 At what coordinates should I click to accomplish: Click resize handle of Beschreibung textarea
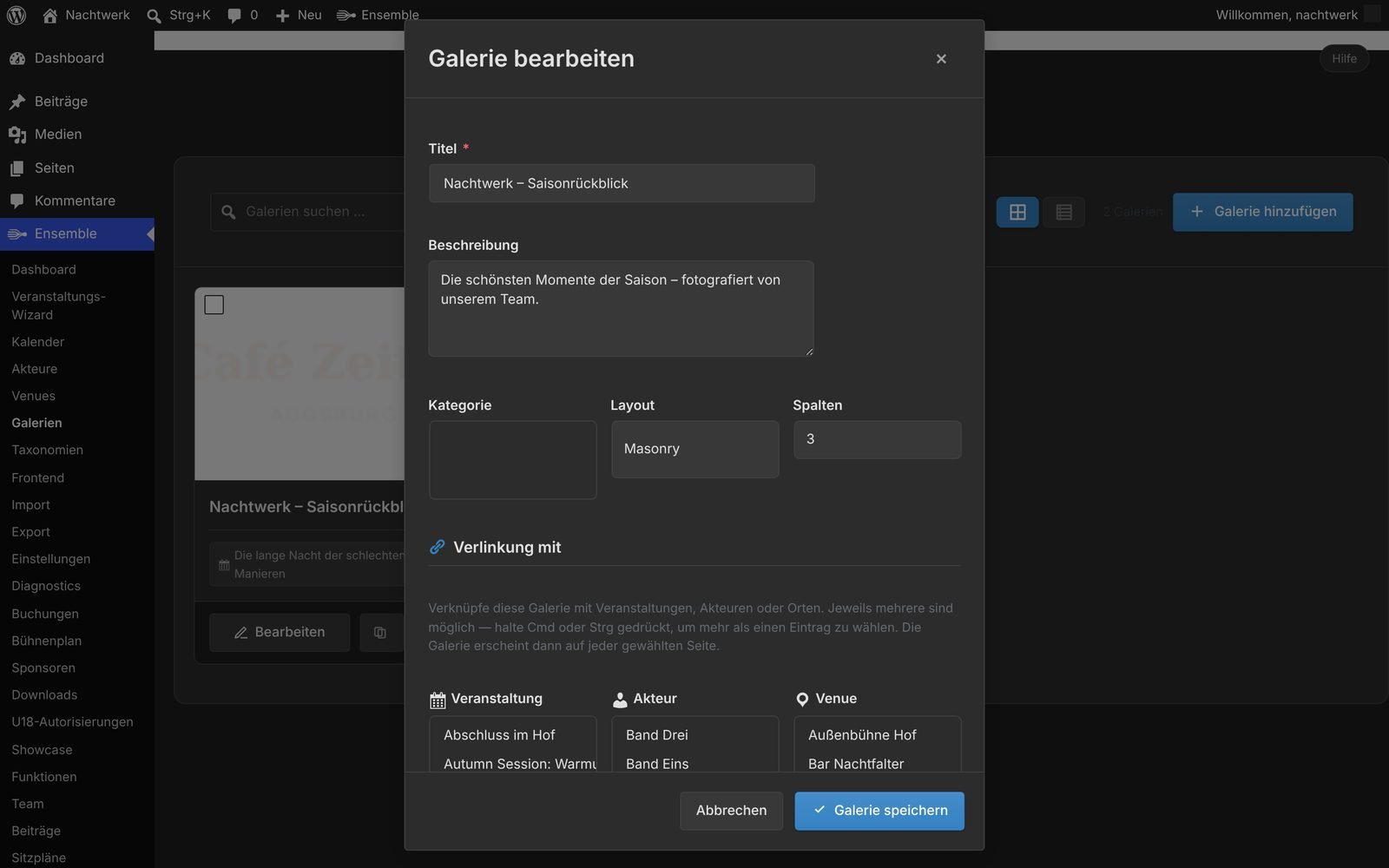(809, 352)
